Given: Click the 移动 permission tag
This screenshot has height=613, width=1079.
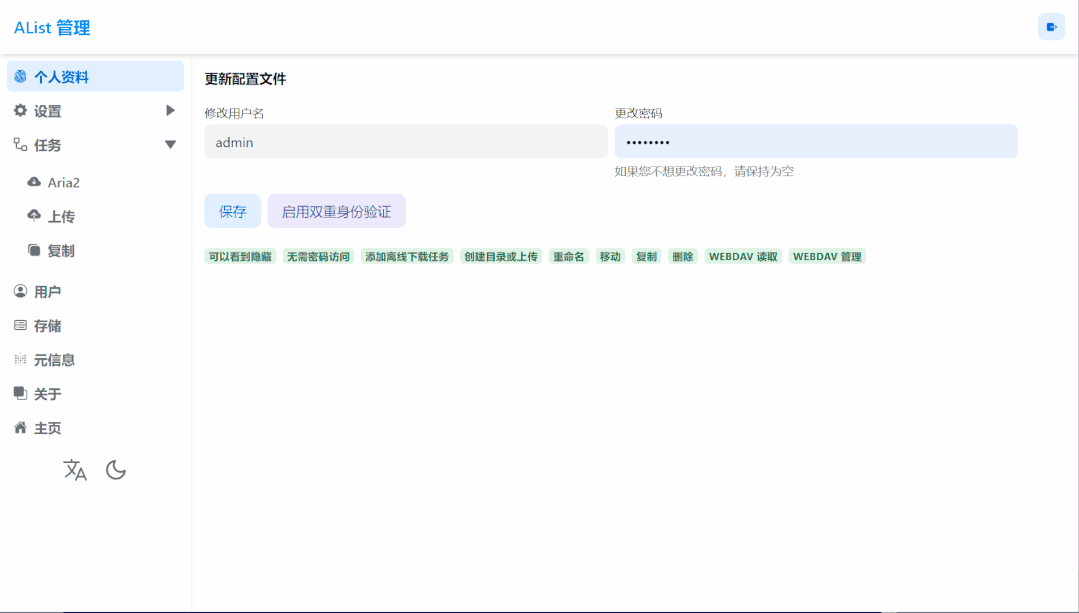Looking at the screenshot, I should coord(610,257).
